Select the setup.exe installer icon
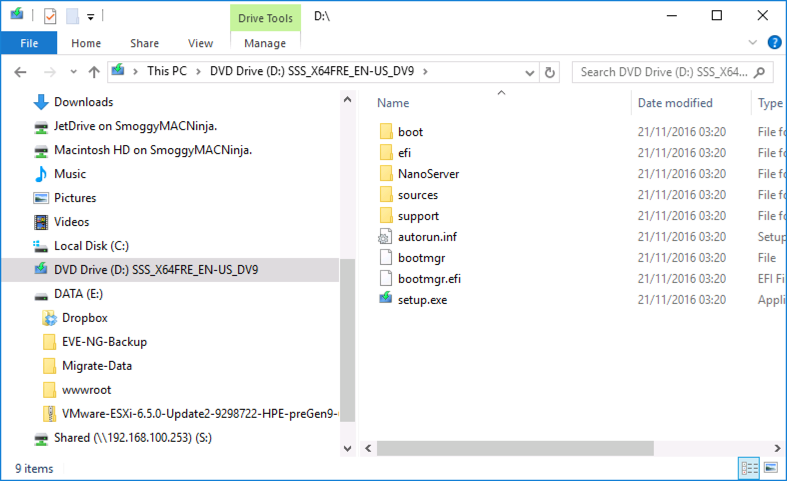Image resolution: width=787 pixels, height=481 pixels. pyautogui.click(x=385, y=298)
